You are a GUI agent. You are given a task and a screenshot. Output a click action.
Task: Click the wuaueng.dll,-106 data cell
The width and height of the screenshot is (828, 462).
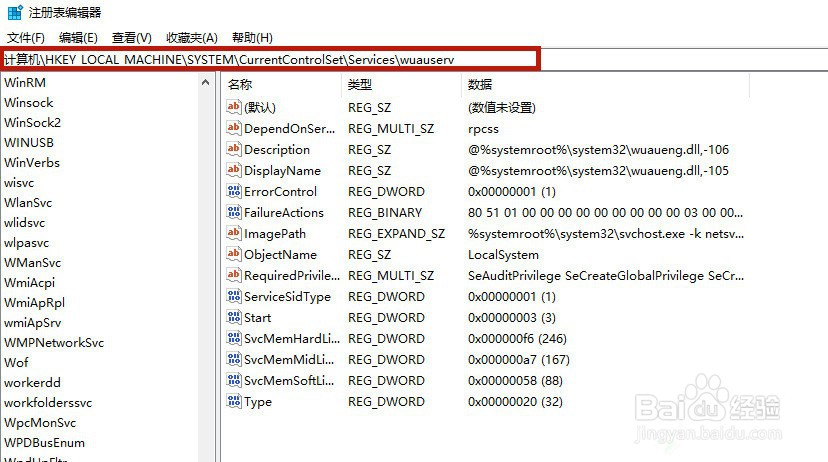point(598,150)
